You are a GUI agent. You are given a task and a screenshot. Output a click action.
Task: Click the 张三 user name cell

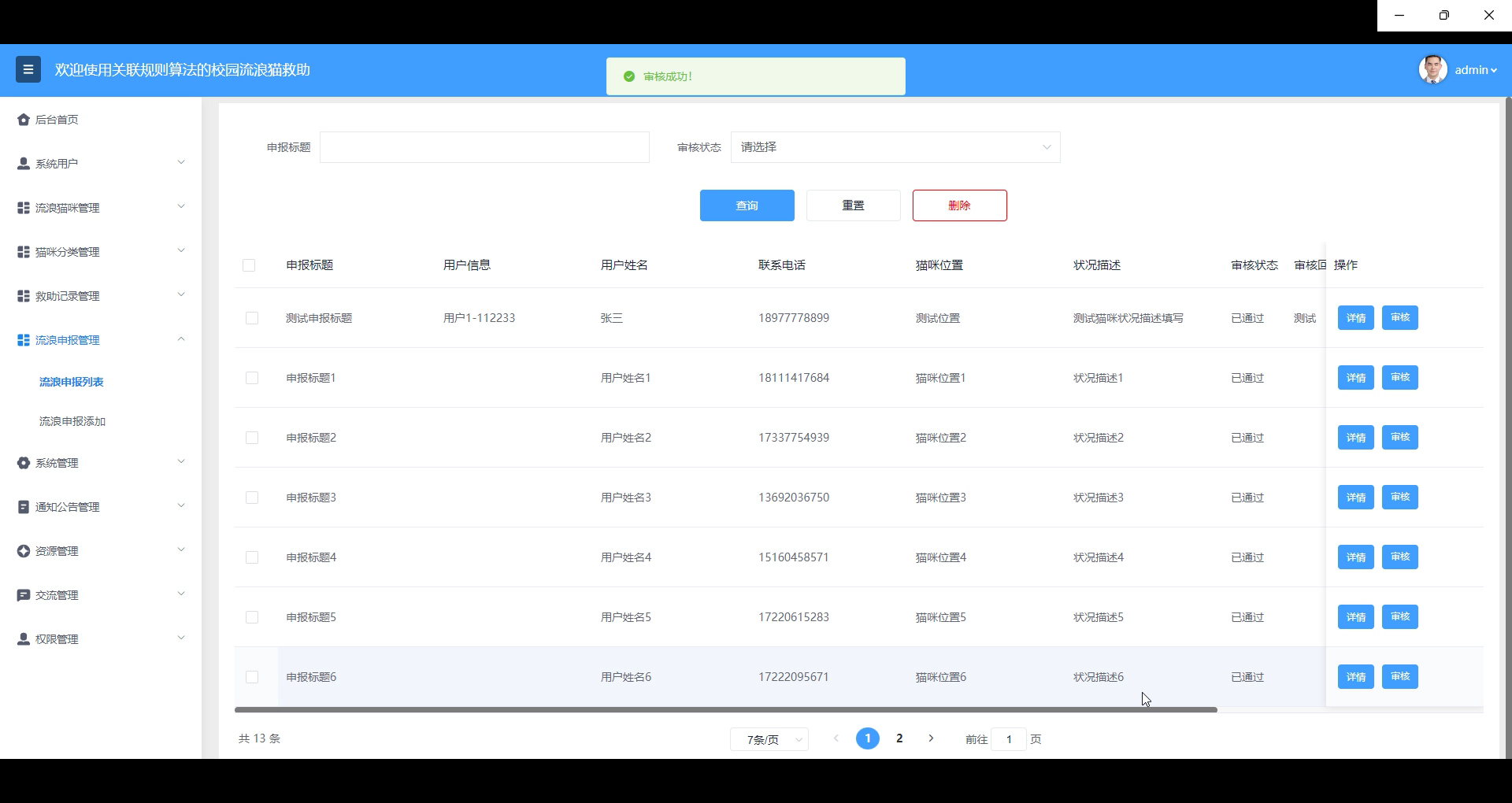click(x=612, y=318)
